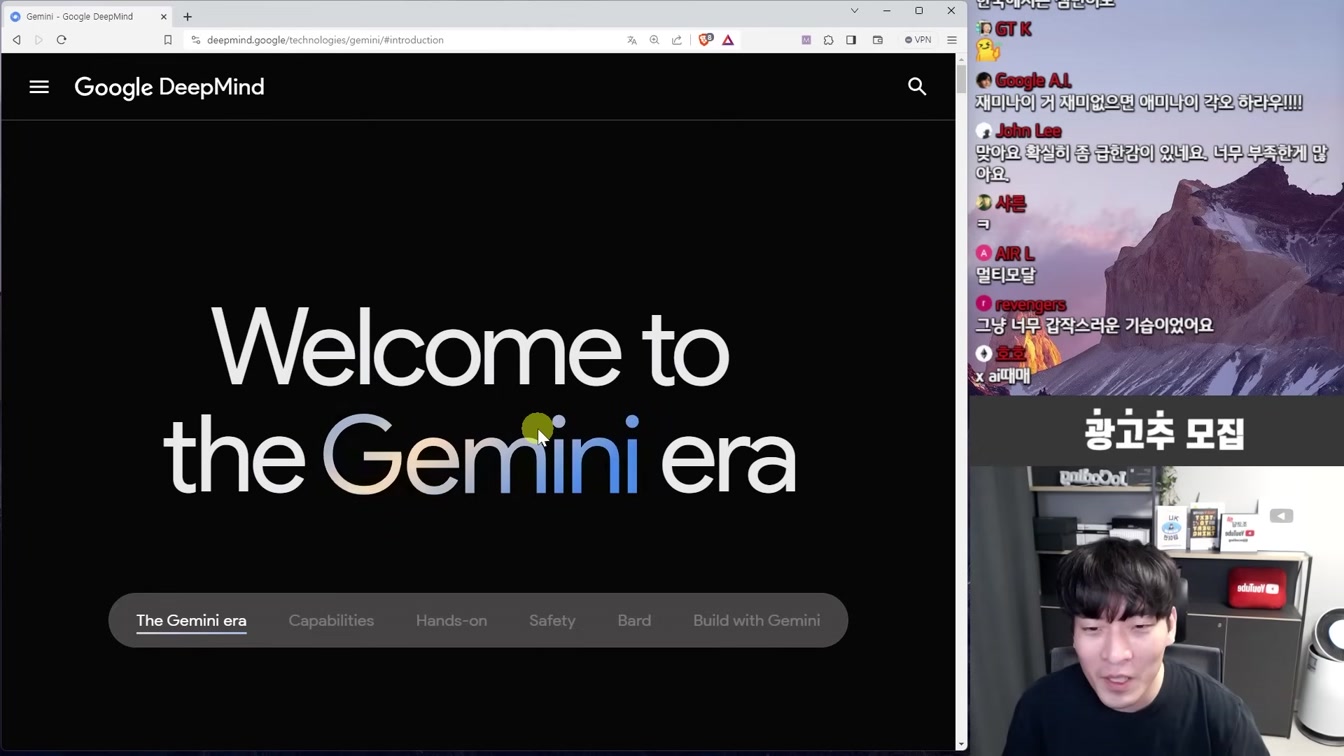The image size is (1344, 756).
Task: Open the Brave Wallet
Action: click(x=878, y=40)
